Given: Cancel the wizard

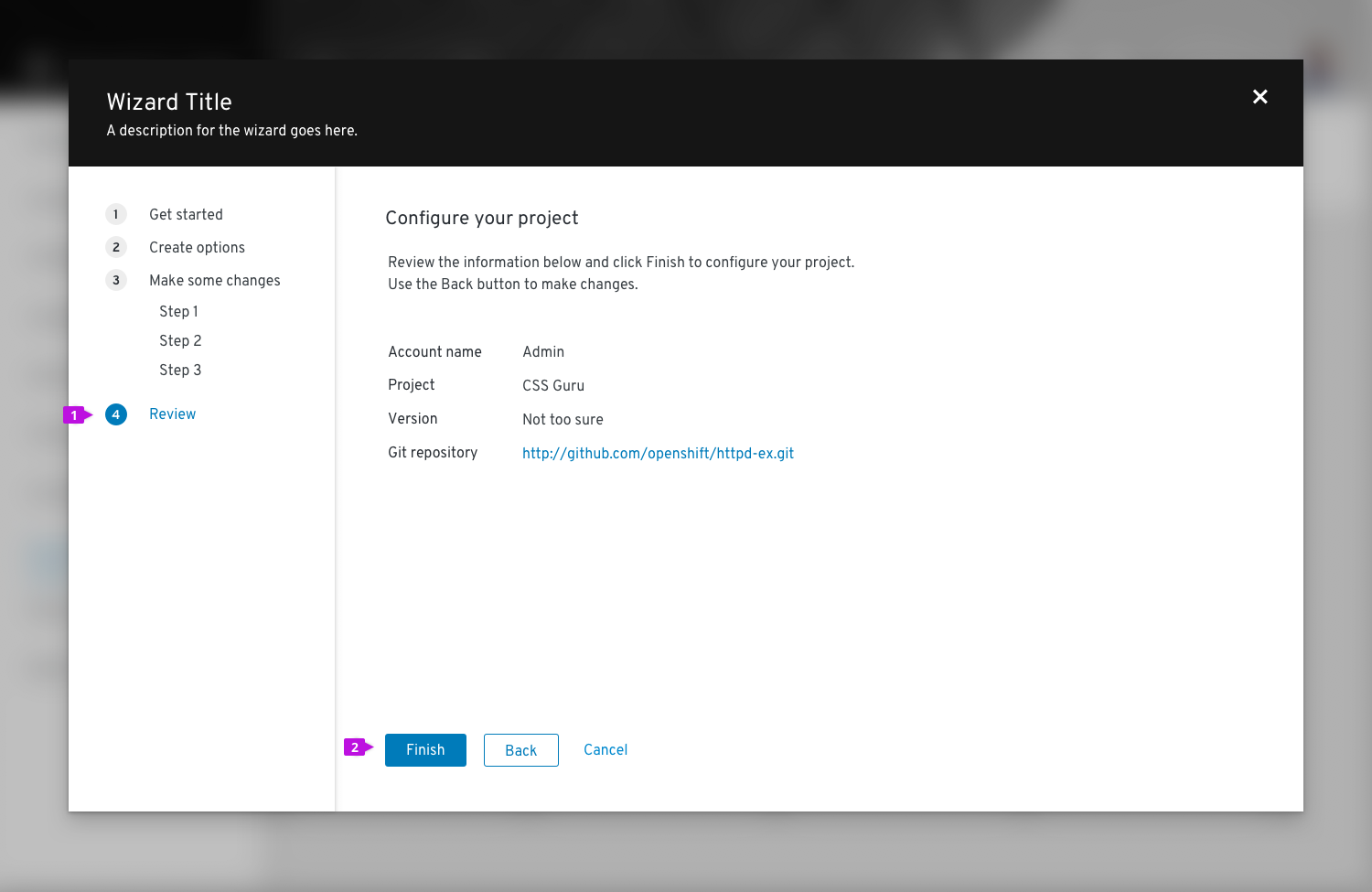Looking at the screenshot, I should (606, 750).
